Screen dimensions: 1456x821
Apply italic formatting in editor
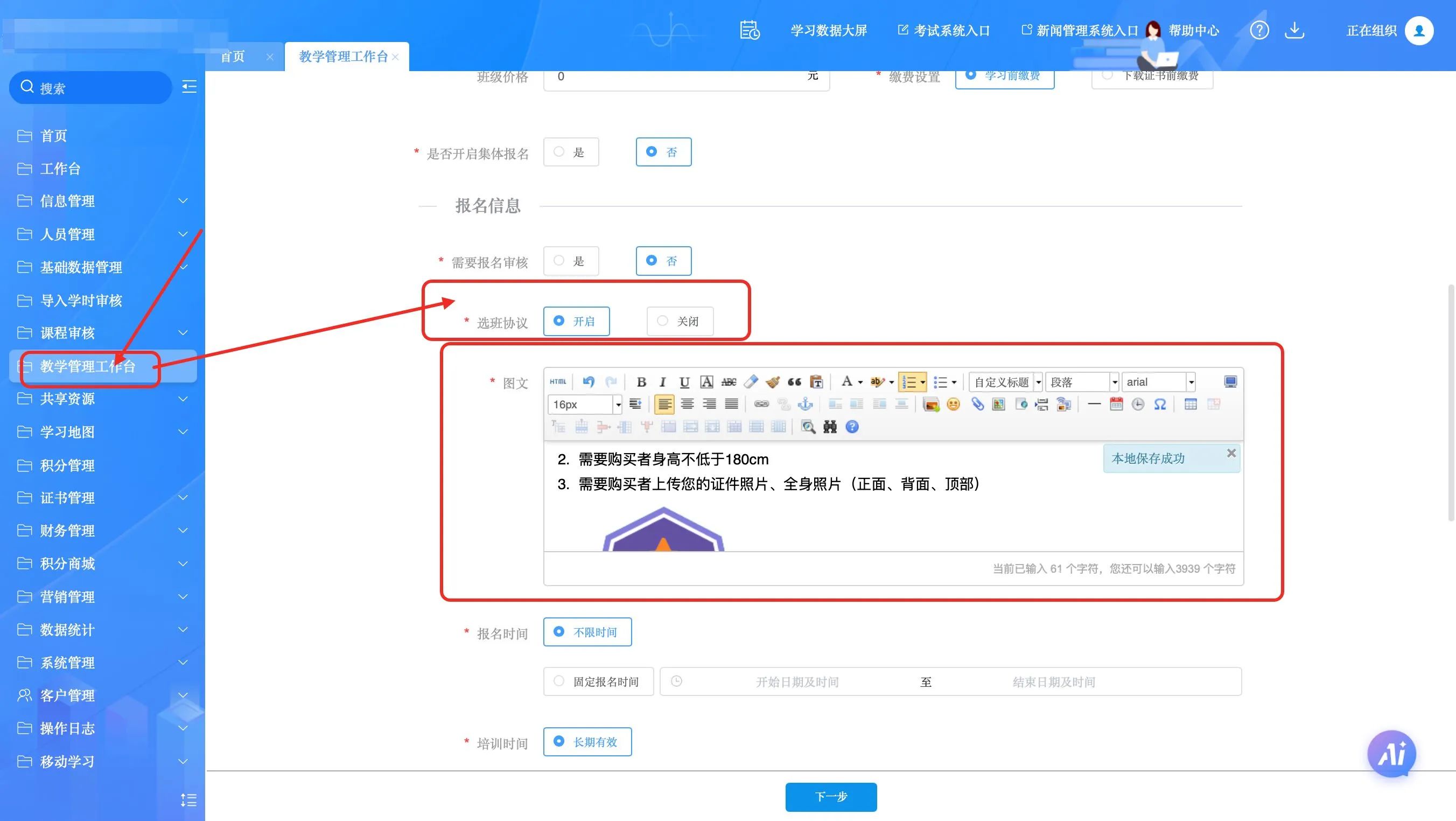[x=662, y=381]
